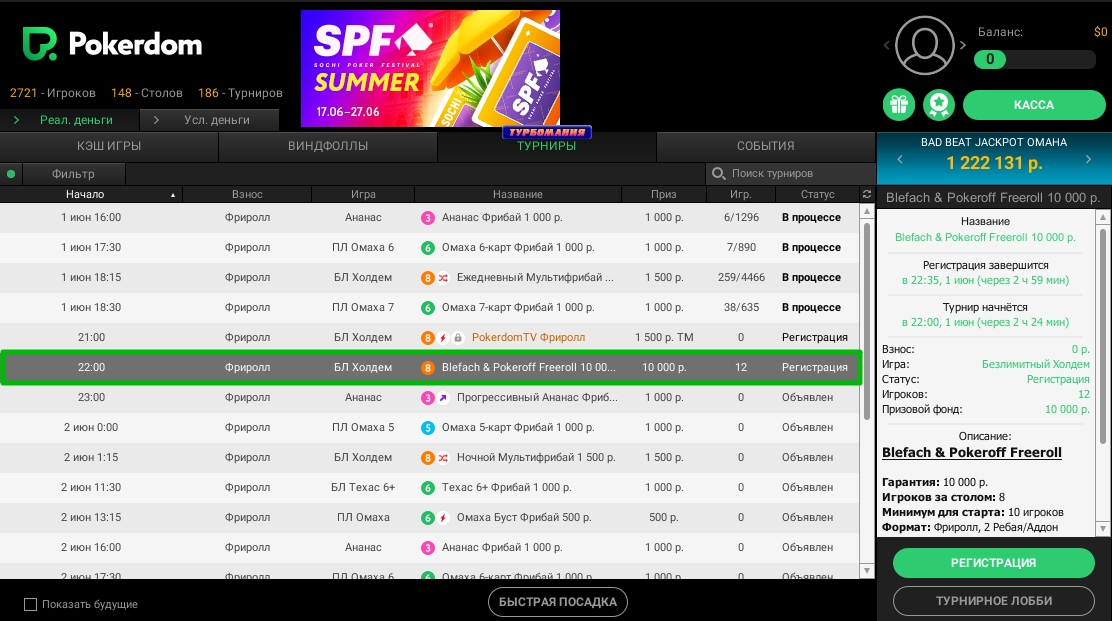Sort by Приз column header
The height and width of the screenshot is (621, 1112).
[664, 194]
